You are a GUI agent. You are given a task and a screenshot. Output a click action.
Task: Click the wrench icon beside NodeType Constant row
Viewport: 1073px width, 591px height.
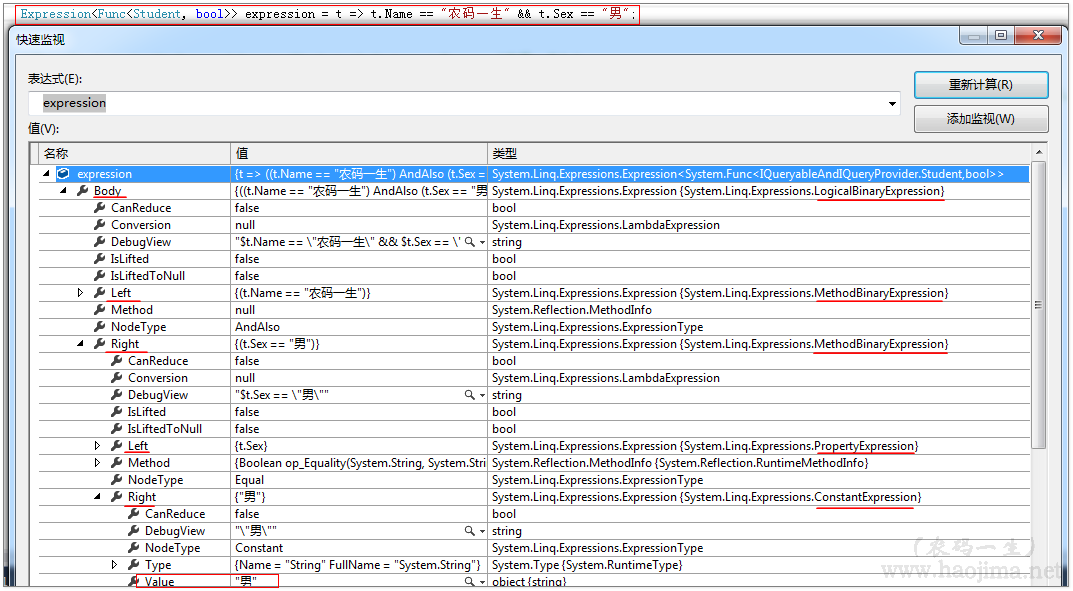click(x=134, y=548)
